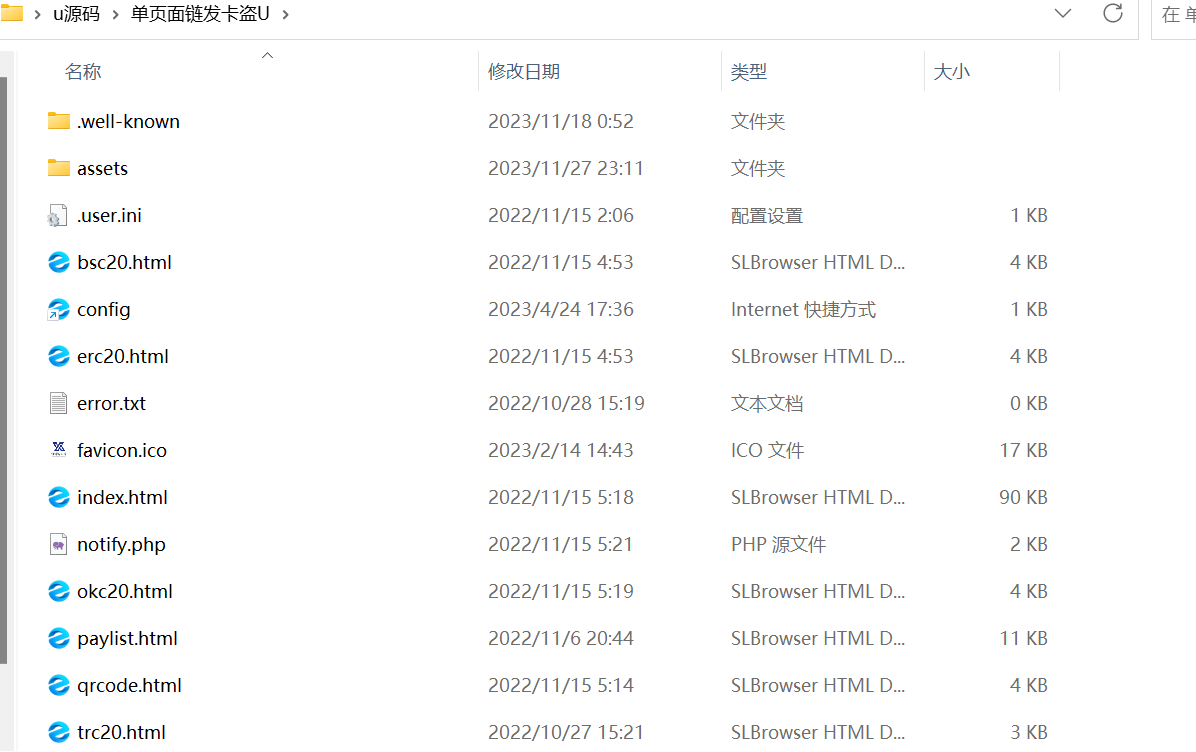The image size is (1196, 752).
Task: Click the assets folder icon
Action: pos(59,168)
